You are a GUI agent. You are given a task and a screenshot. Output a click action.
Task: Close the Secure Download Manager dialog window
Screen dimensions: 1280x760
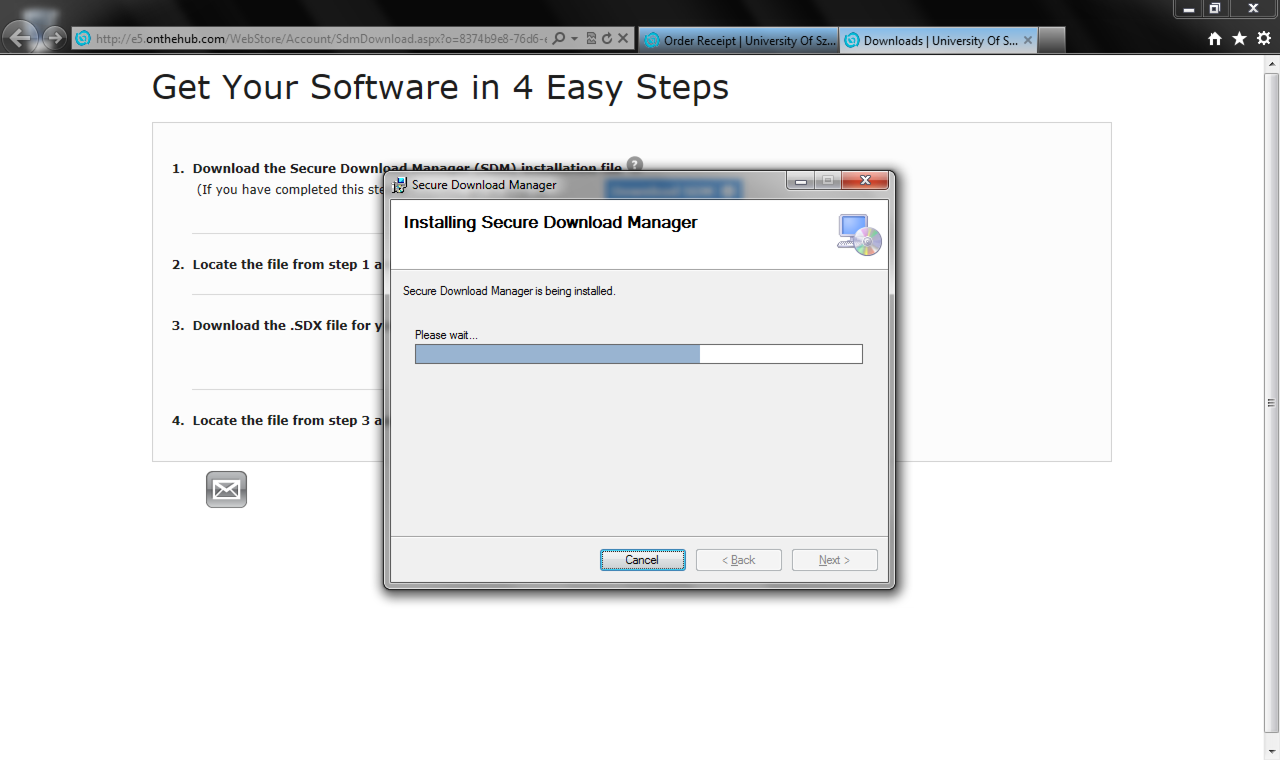(864, 181)
